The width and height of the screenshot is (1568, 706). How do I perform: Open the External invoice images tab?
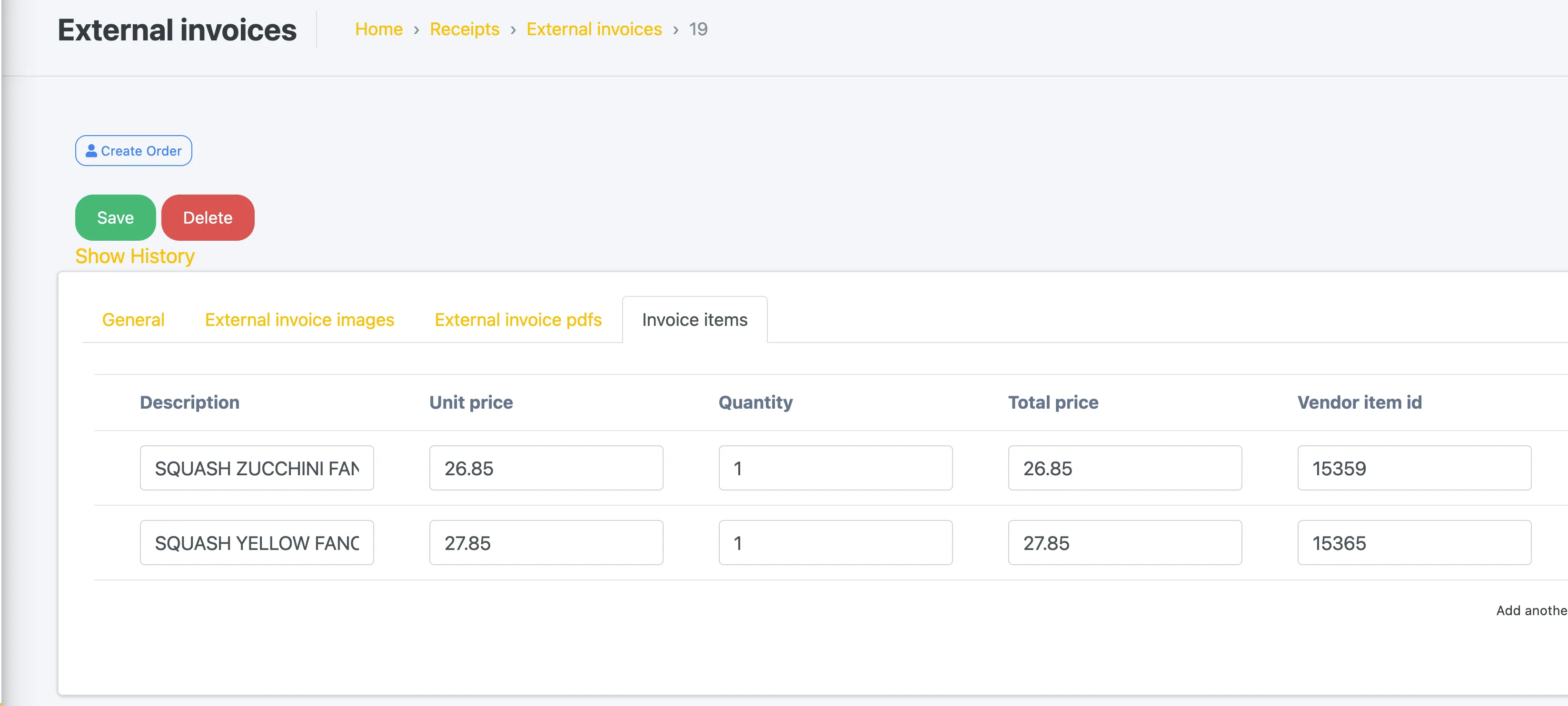point(299,320)
